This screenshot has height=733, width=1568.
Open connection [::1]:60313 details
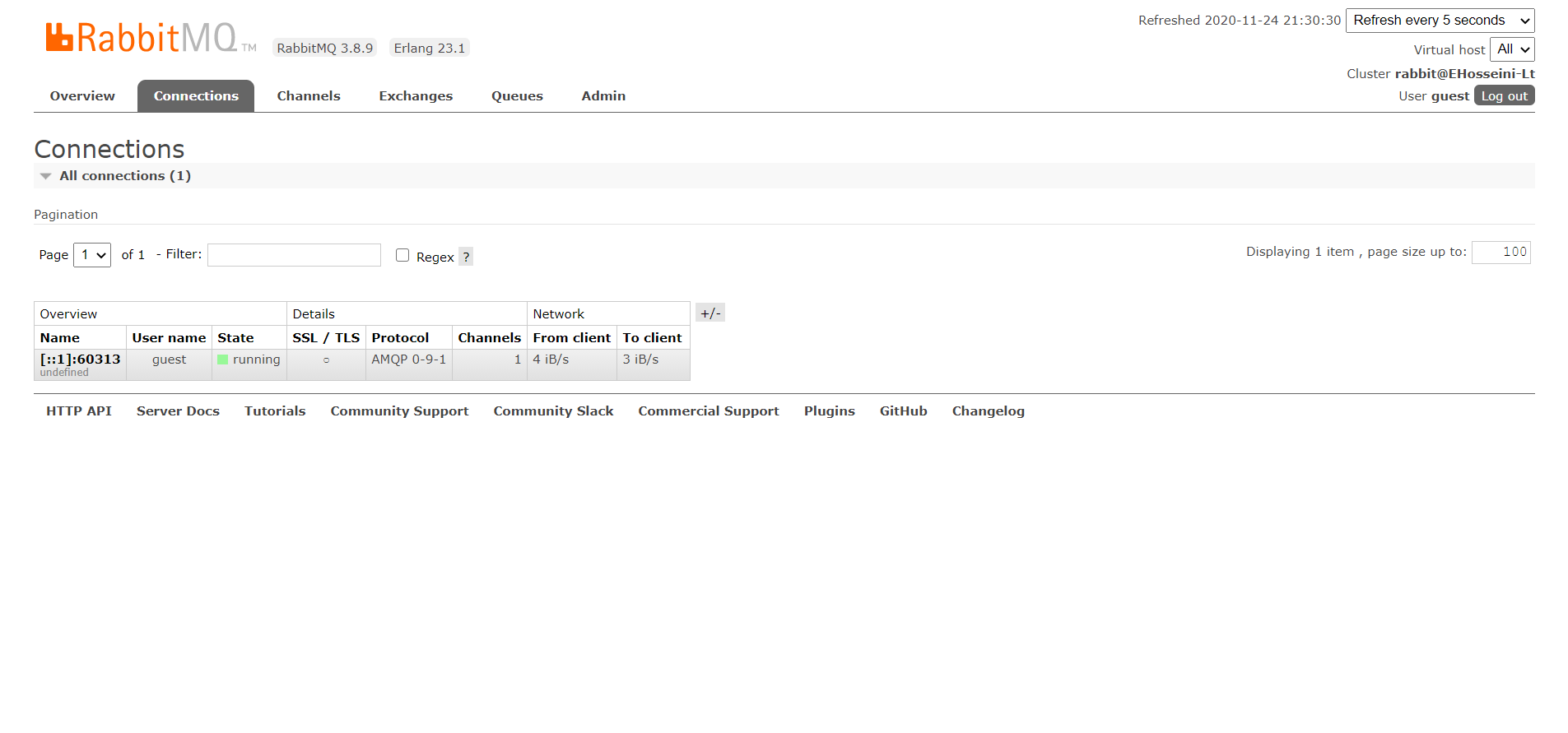click(80, 360)
